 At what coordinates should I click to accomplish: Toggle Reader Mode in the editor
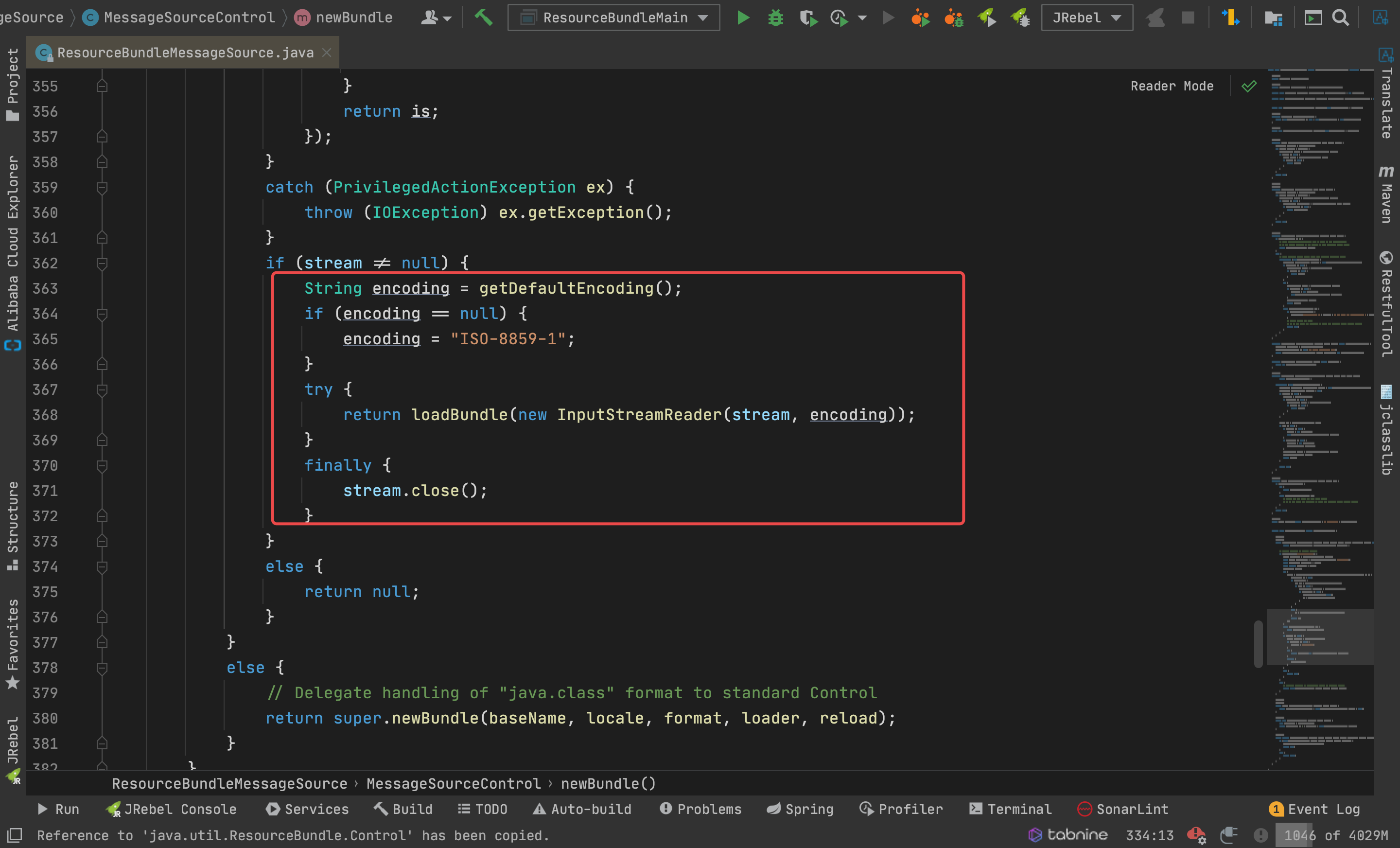[1172, 86]
